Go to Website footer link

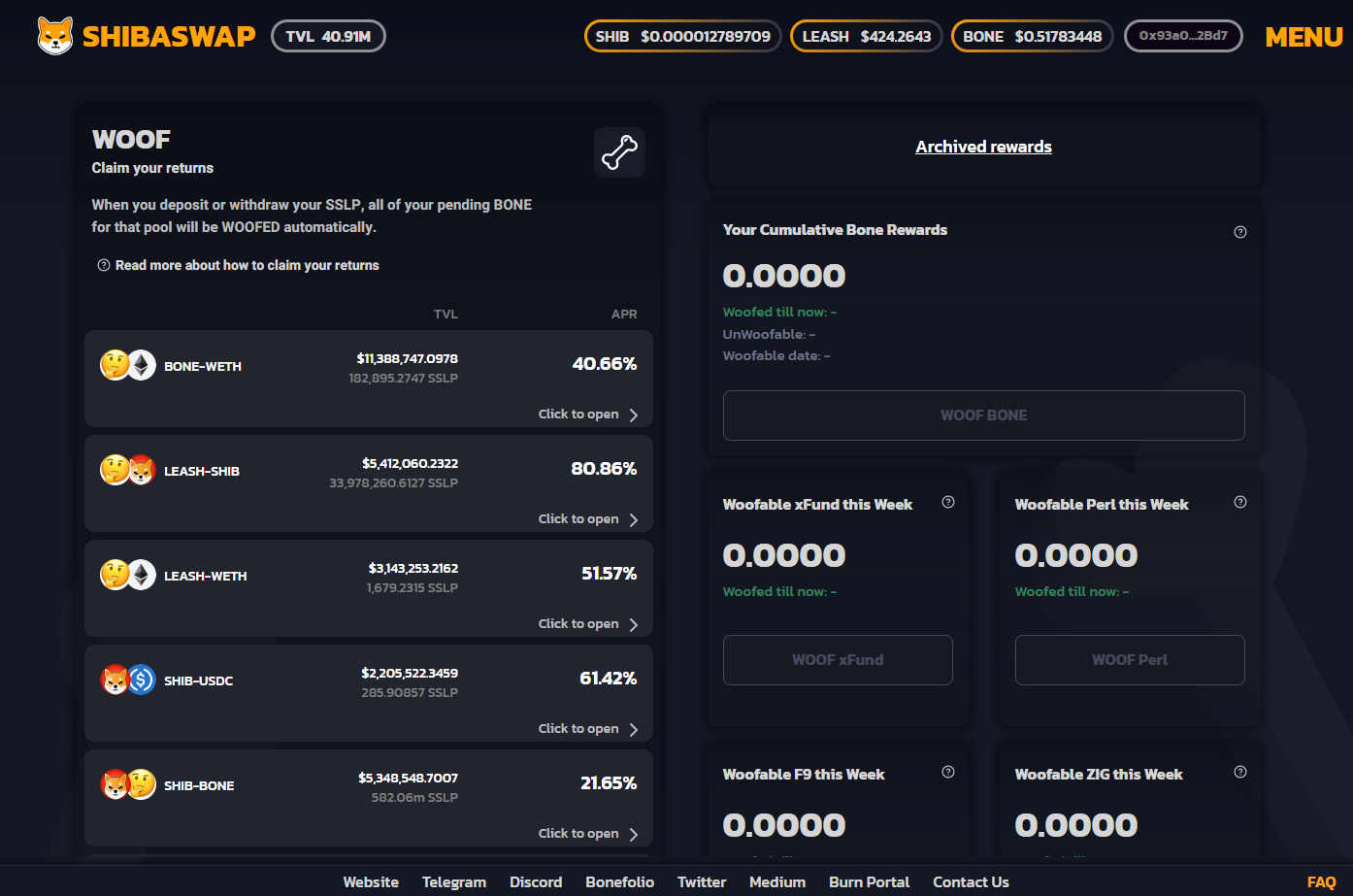point(371,882)
